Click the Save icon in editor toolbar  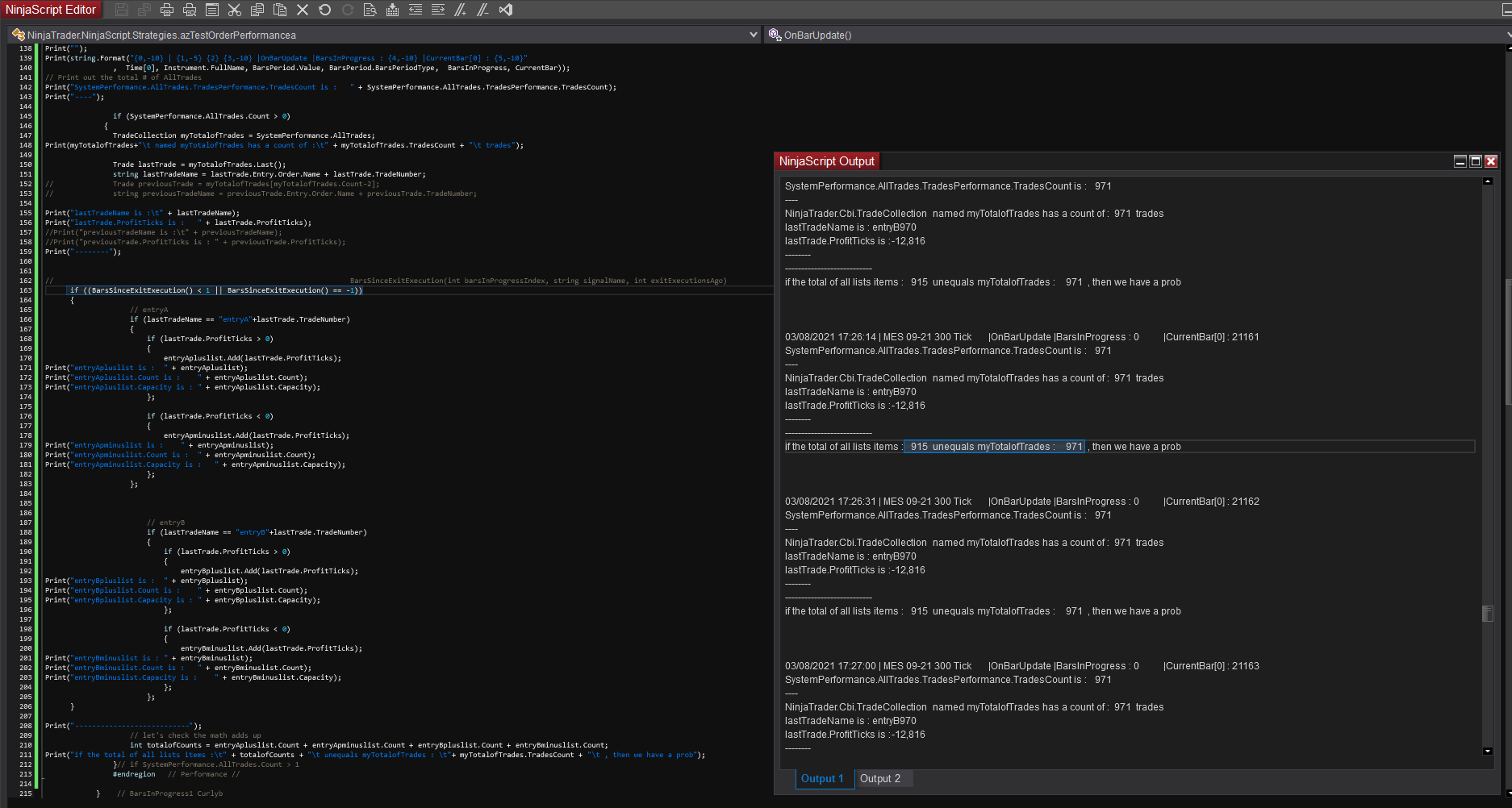click(122, 10)
